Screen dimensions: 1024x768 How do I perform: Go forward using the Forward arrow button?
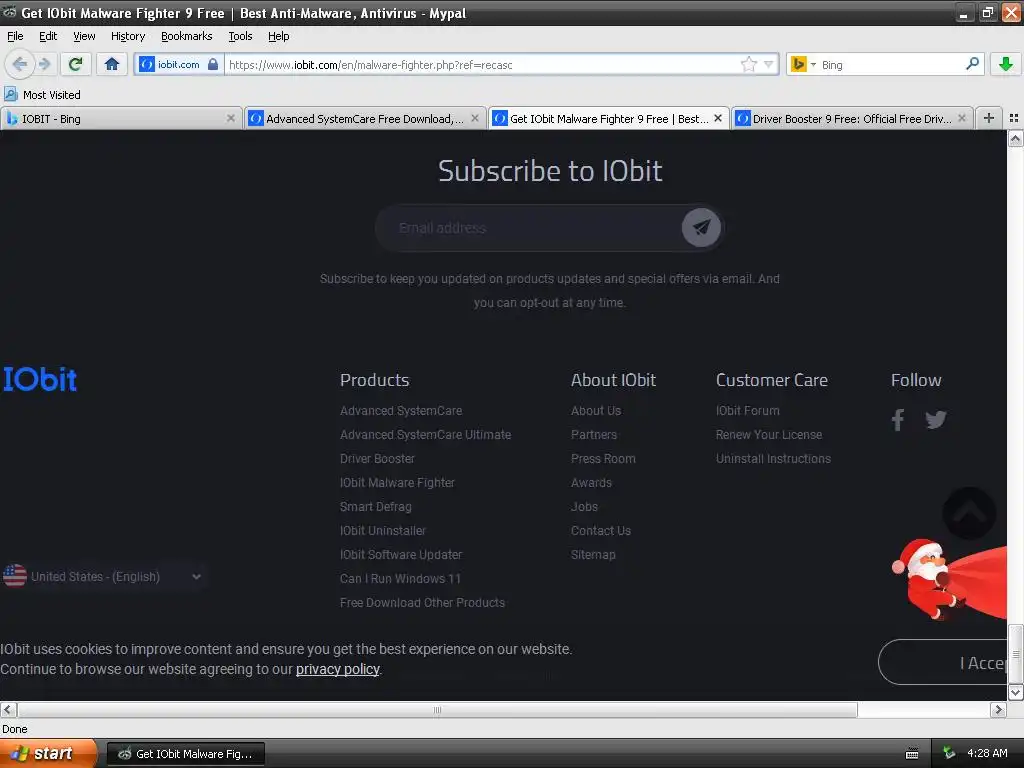(x=44, y=64)
